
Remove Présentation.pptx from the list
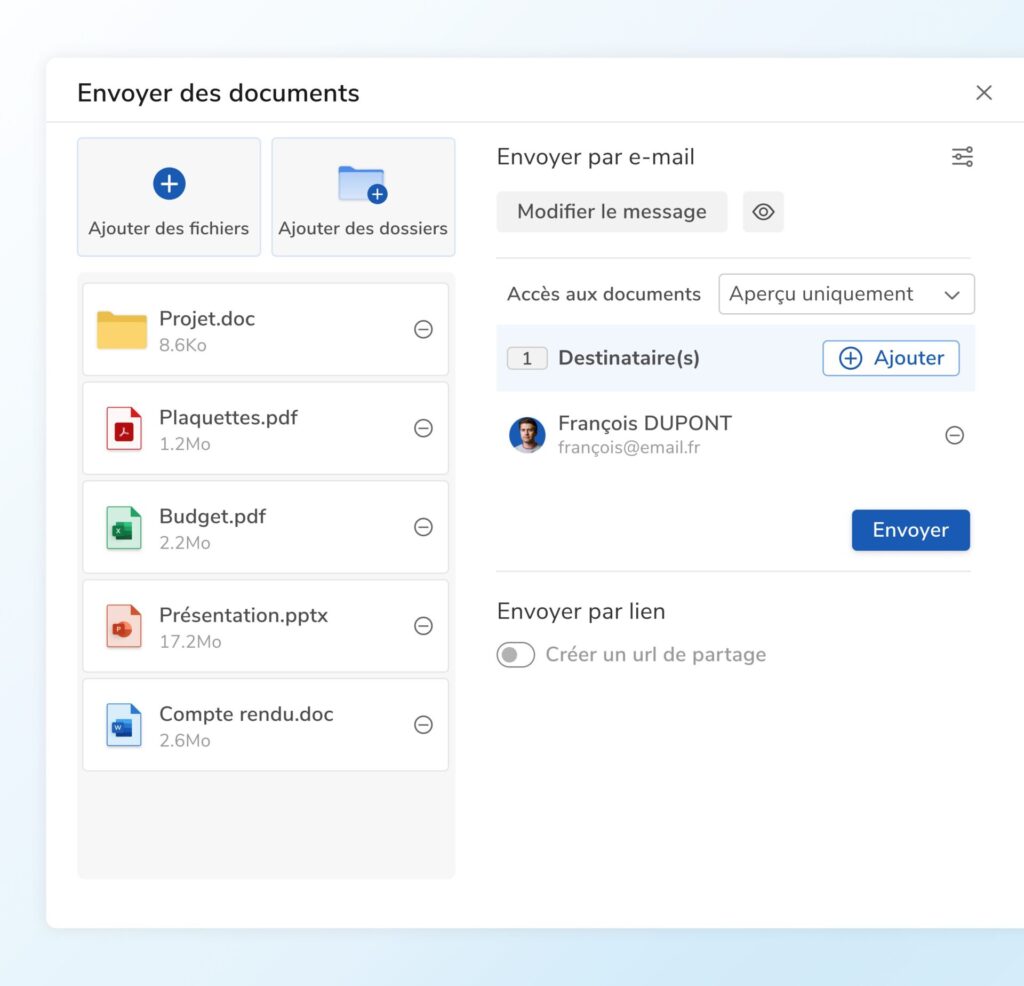pos(423,626)
